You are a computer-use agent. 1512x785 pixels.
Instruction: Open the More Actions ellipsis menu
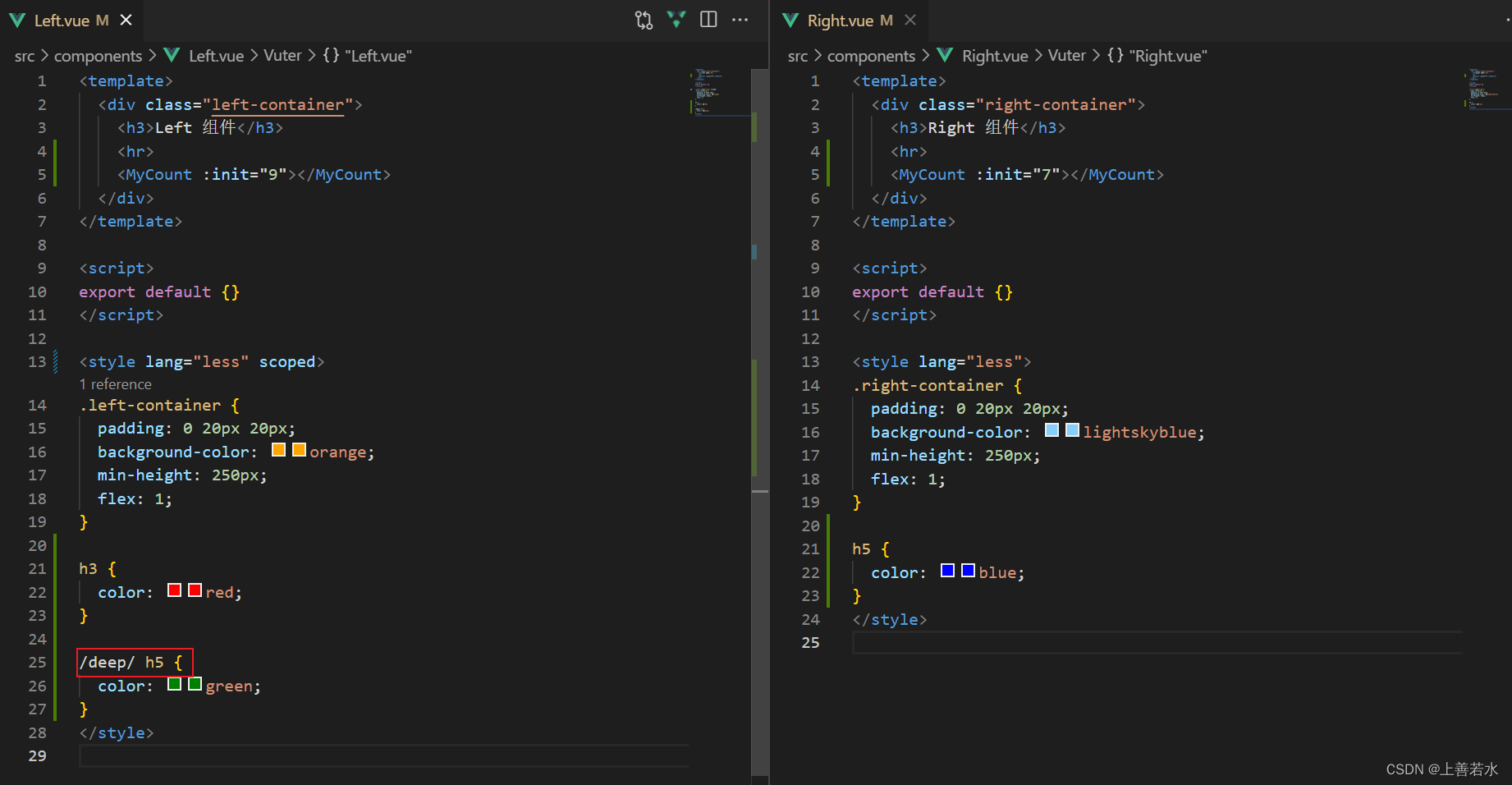(x=740, y=20)
